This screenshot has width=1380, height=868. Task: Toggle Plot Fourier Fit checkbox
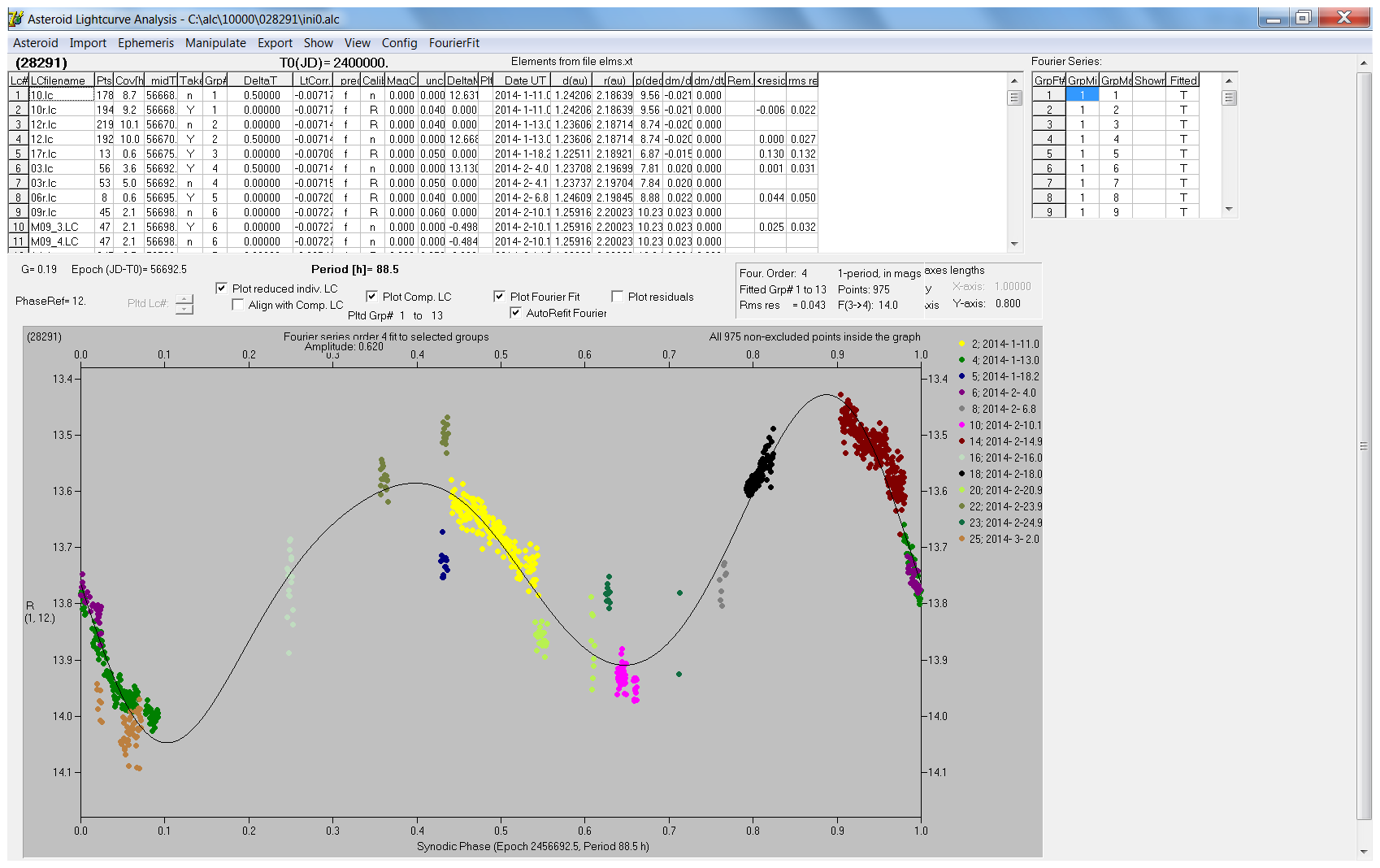click(x=499, y=297)
